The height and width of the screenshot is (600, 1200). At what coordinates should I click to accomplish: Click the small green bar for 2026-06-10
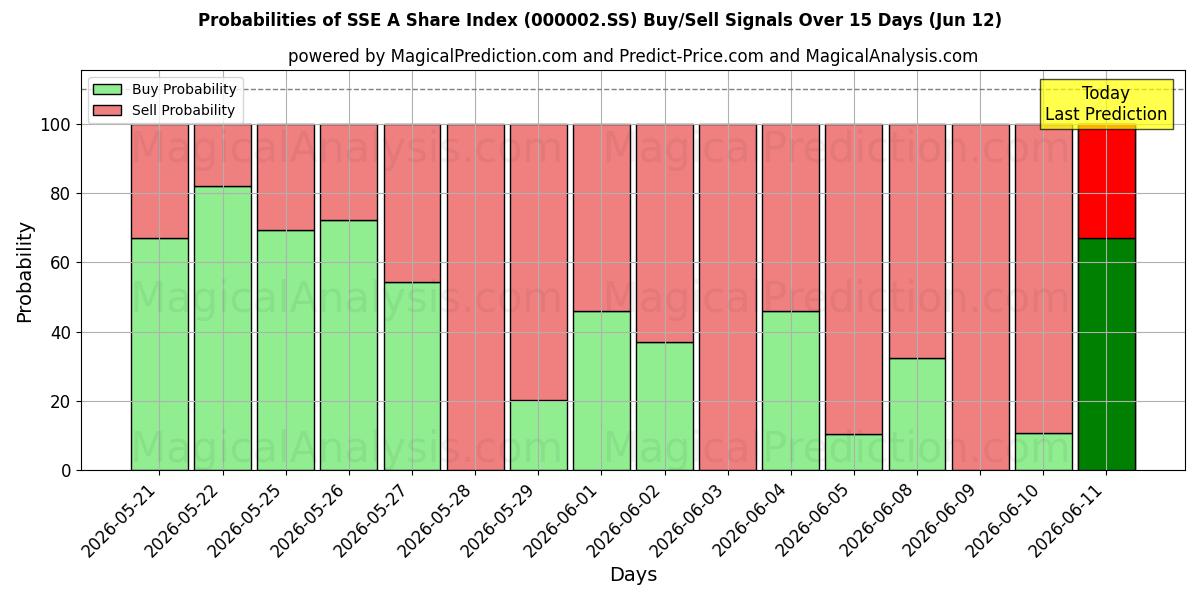click(x=1044, y=452)
